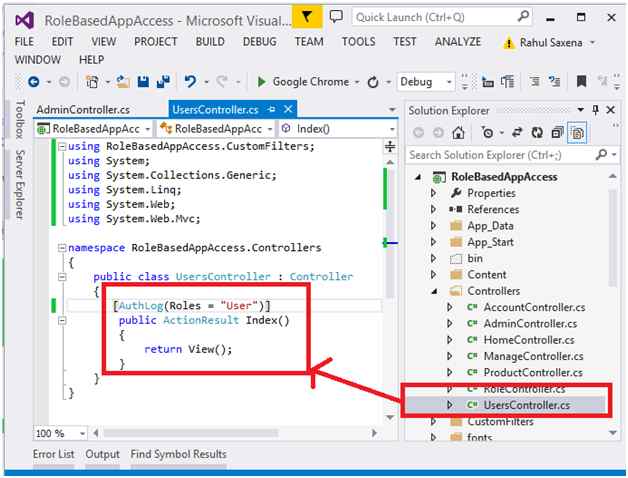The height and width of the screenshot is (478, 628).
Task: Collapse the namespace code region
Action: click(x=62, y=248)
